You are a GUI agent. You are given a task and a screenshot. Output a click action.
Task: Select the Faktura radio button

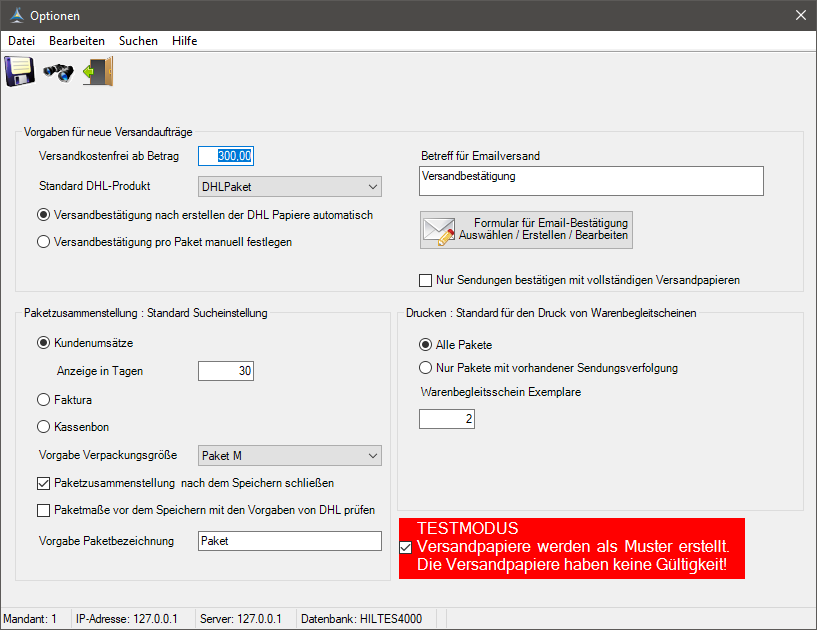pyautogui.click(x=43, y=399)
